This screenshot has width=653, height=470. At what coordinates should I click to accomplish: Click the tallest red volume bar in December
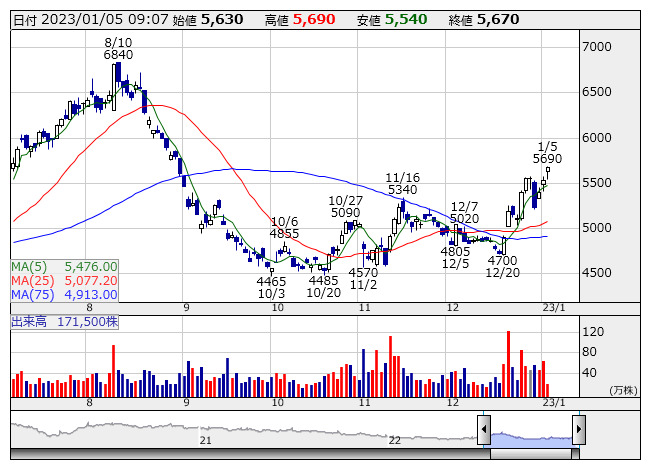[x=508, y=364]
